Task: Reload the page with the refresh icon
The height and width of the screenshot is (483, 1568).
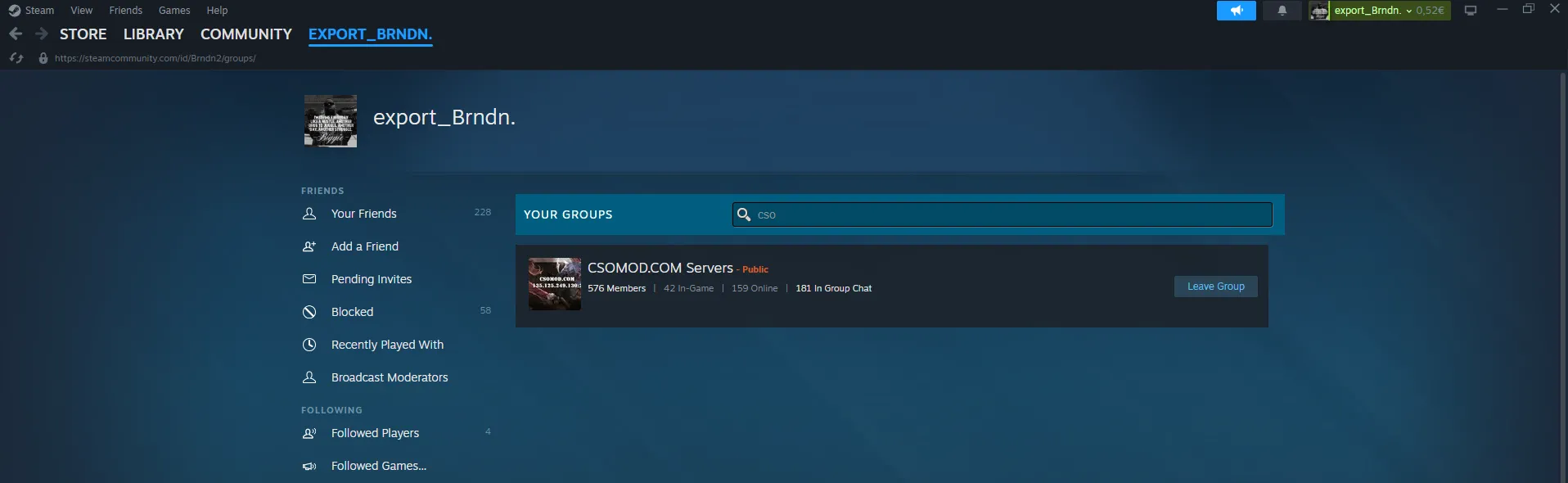Action: pyautogui.click(x=16, y=58)
